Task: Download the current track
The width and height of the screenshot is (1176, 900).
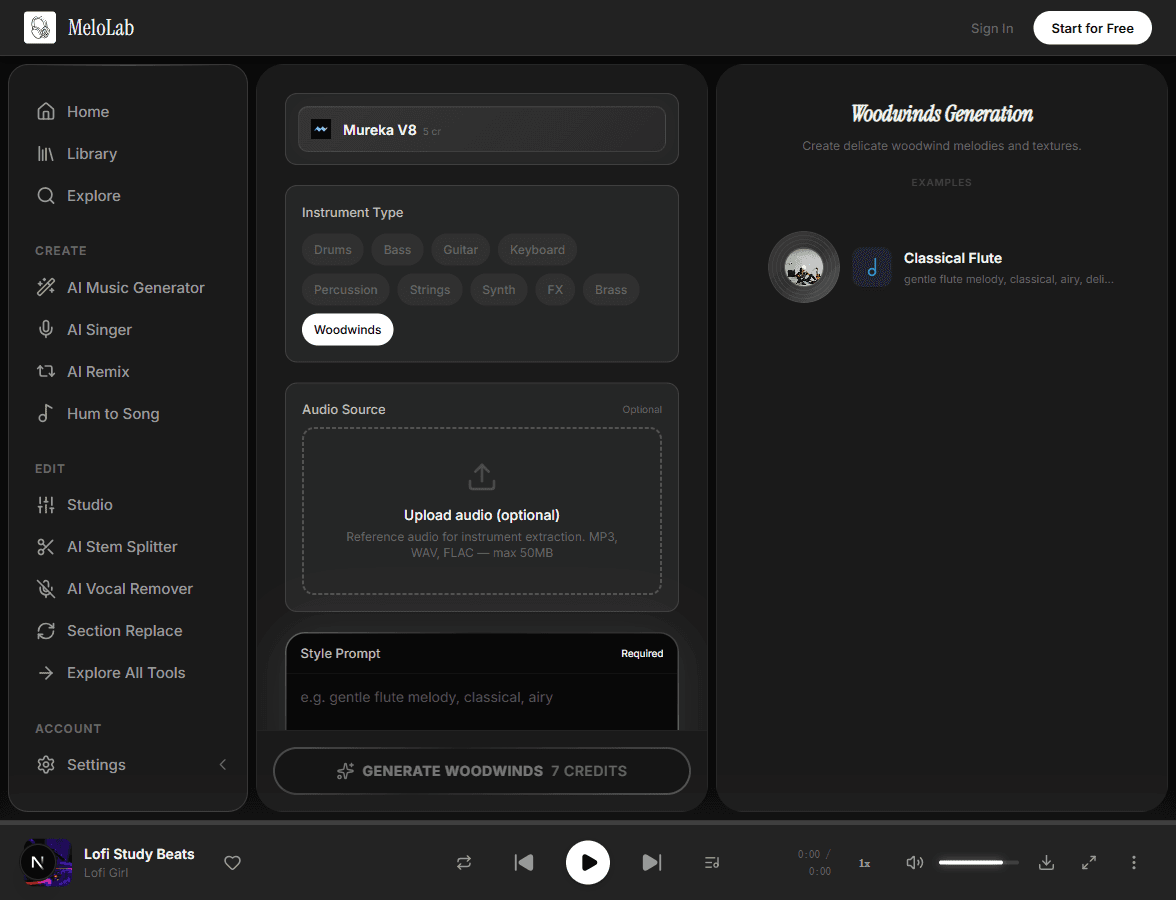Action: coord(1046,862)
